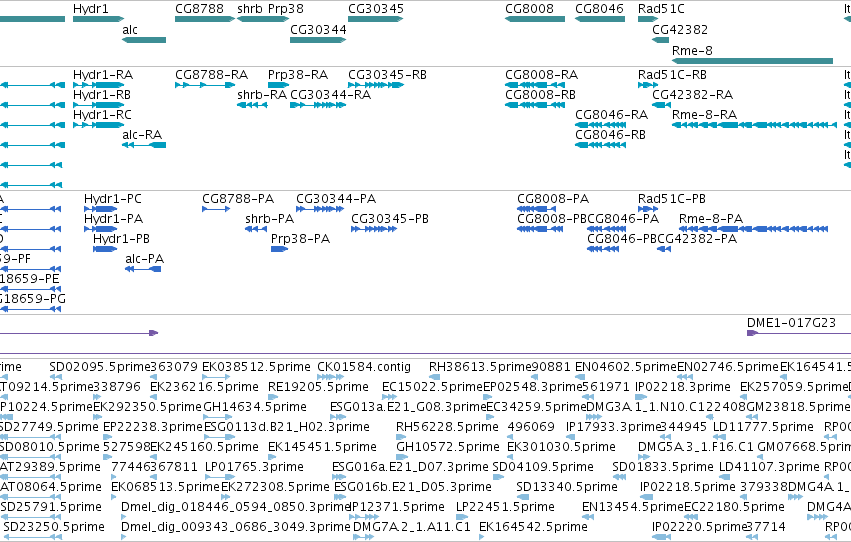Select EST LP22451.5prime
Image resolution: width=851 pixels, height=542 pixels.
click(505, 507)
